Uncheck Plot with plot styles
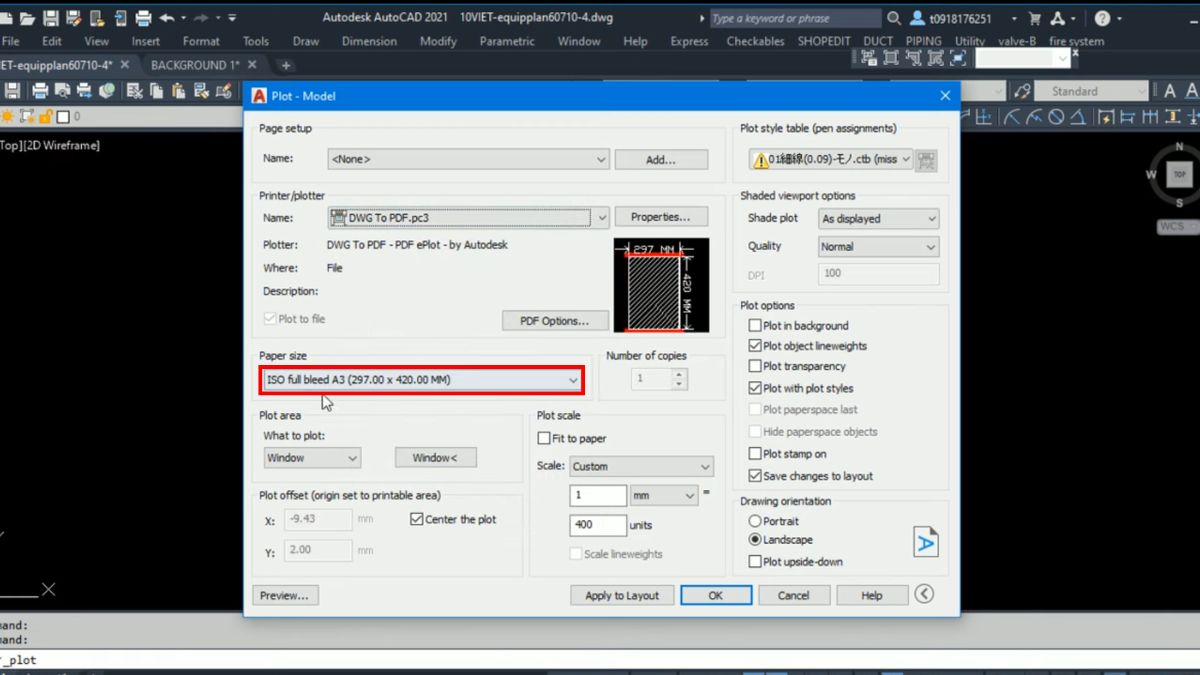 tap(755, 388)
